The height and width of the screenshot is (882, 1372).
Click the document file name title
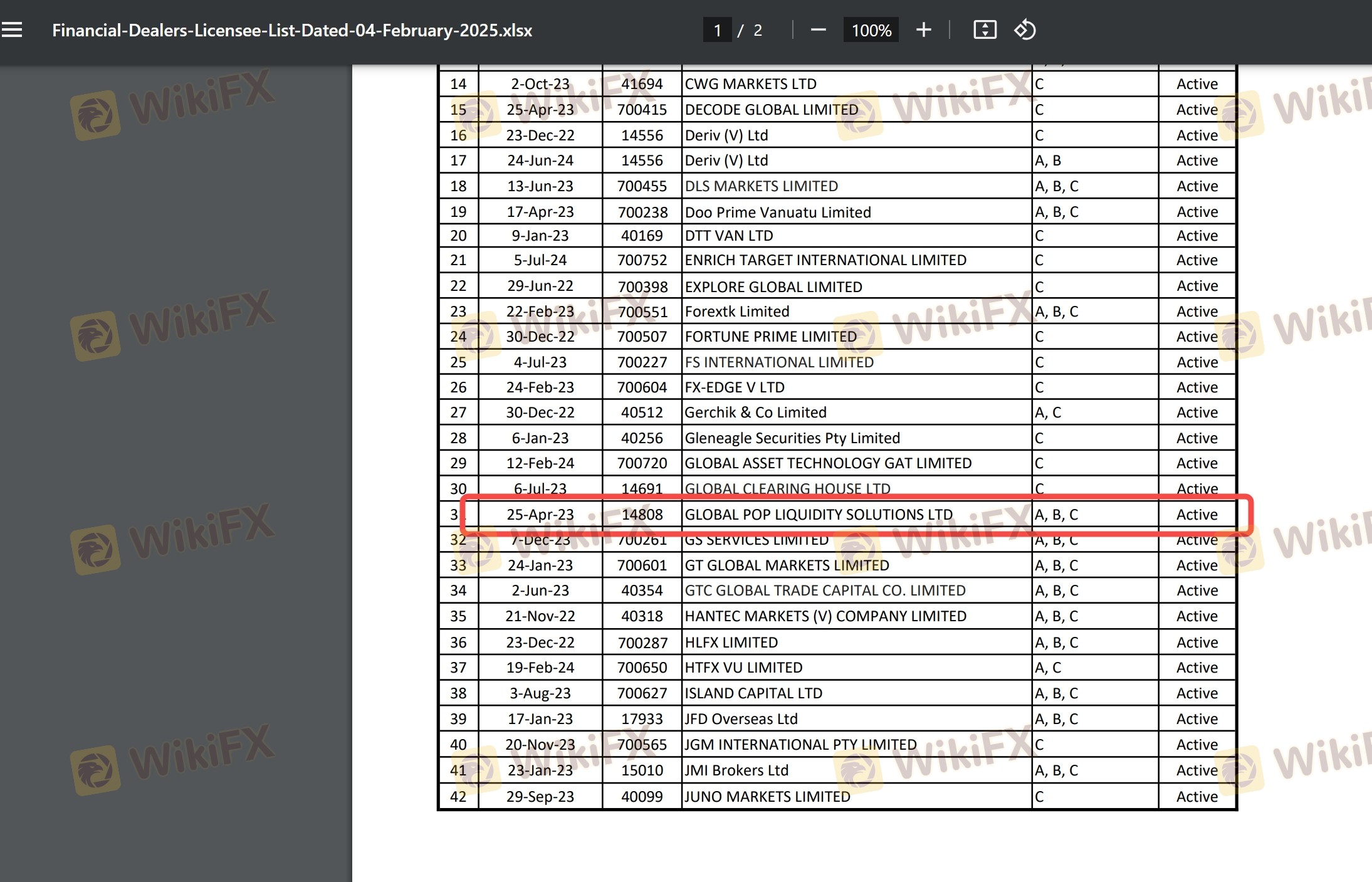291,30
